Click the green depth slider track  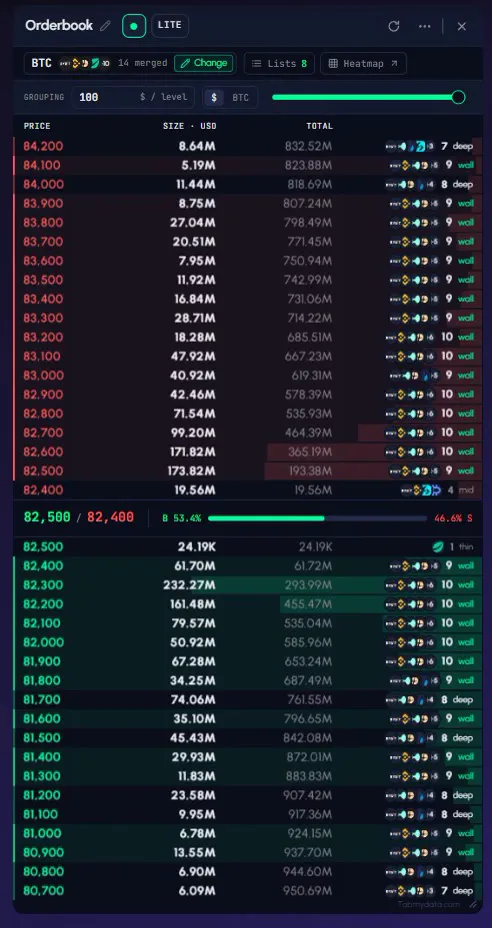click(x=364, y=97)
